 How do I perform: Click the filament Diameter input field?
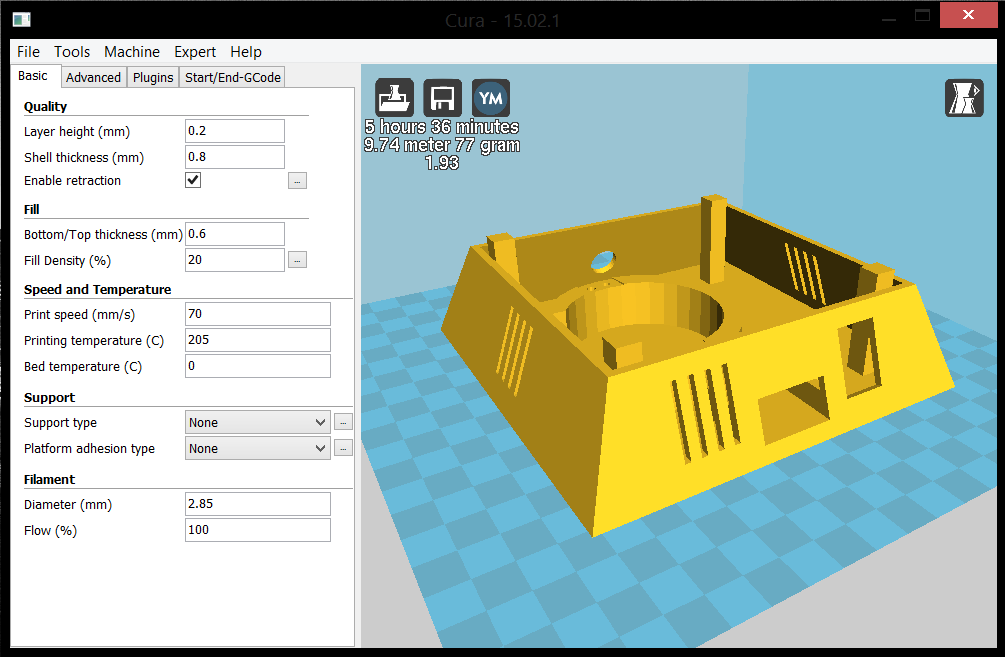pyautogui.click(x=258, y=504)
